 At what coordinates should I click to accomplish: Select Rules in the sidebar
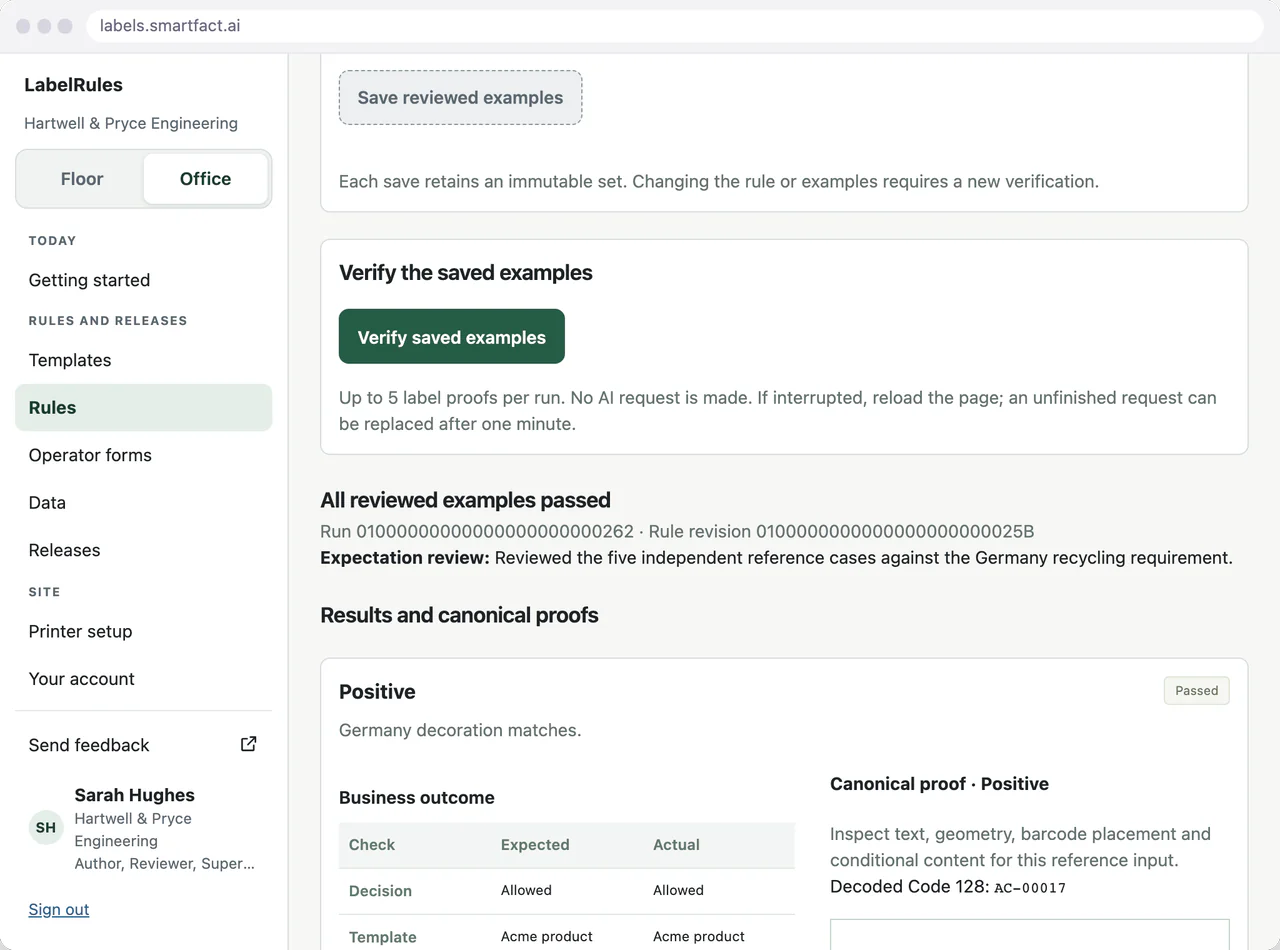point(143,408)
